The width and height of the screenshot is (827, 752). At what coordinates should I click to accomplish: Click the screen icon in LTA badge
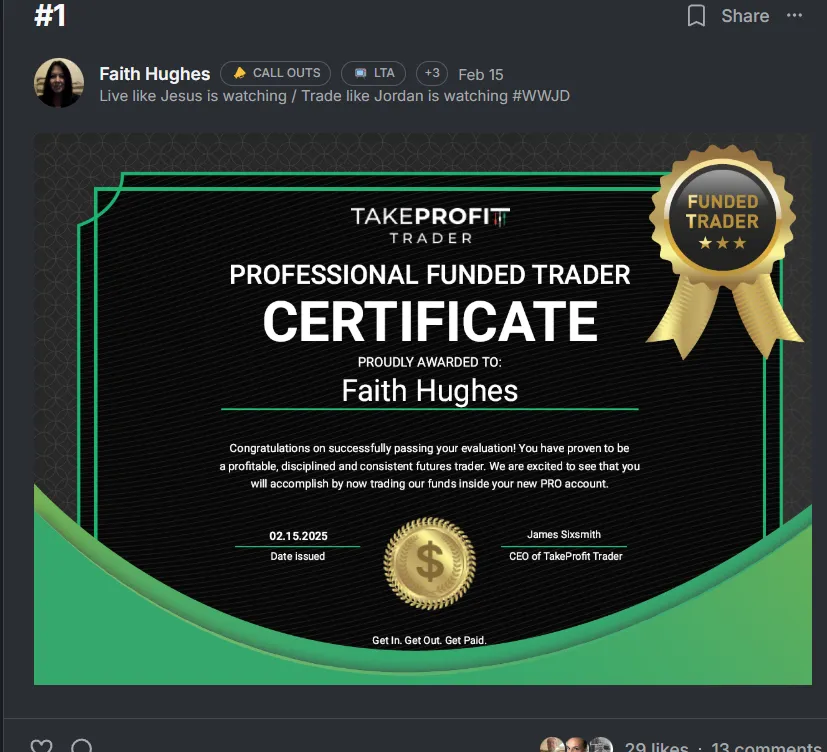[361, 73]
